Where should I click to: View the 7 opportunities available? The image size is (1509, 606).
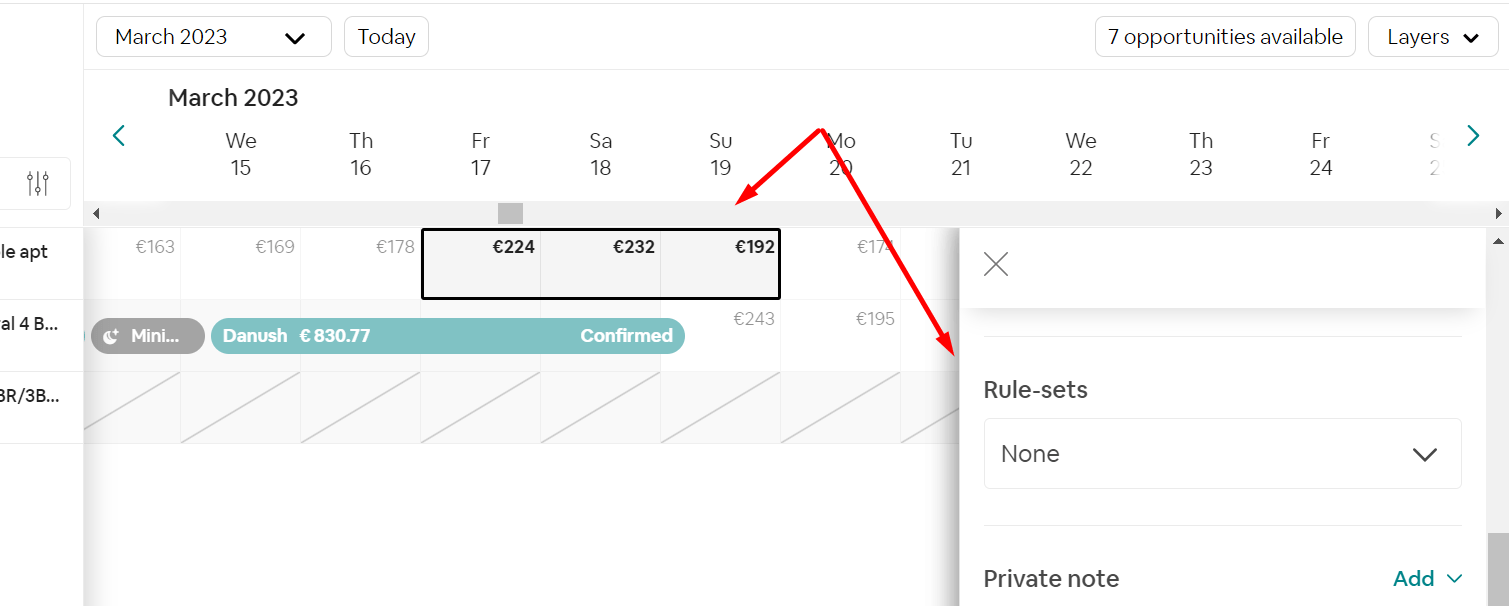click(1224, 36)
